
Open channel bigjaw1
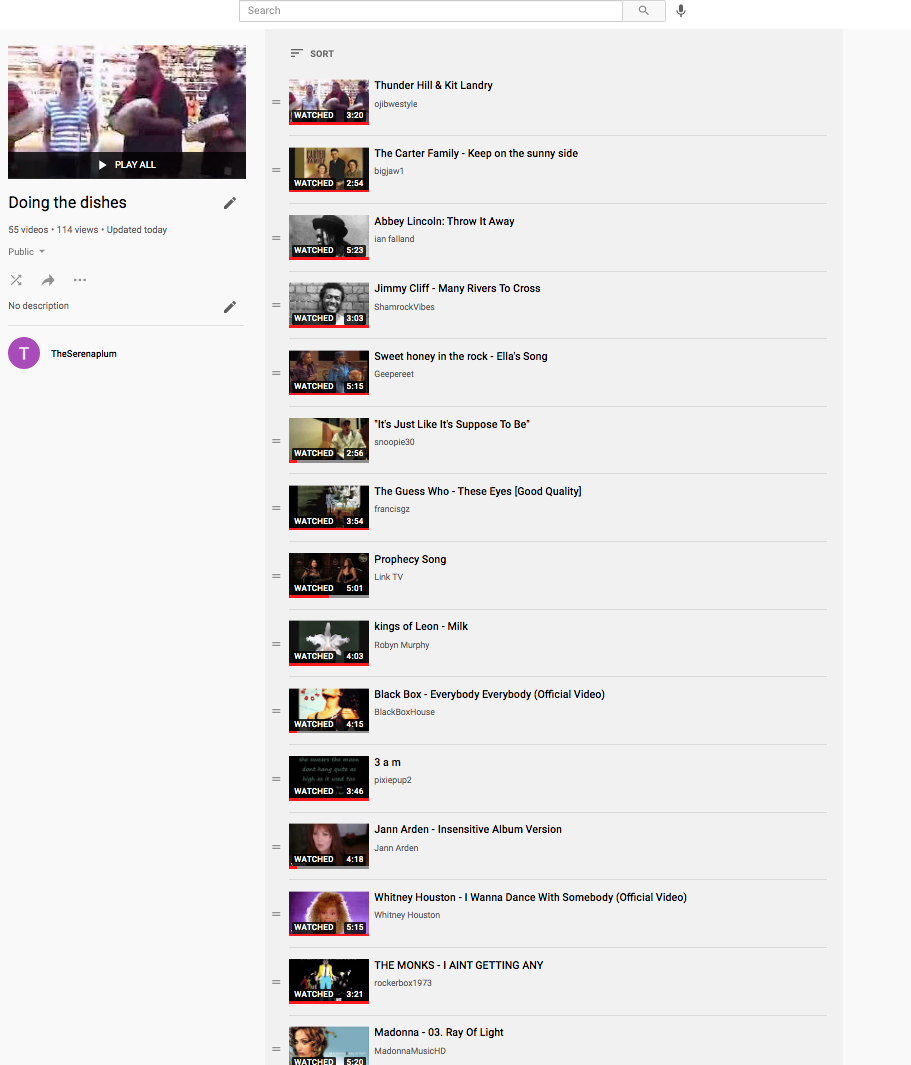pyautogui.click(x=389, y=171)
